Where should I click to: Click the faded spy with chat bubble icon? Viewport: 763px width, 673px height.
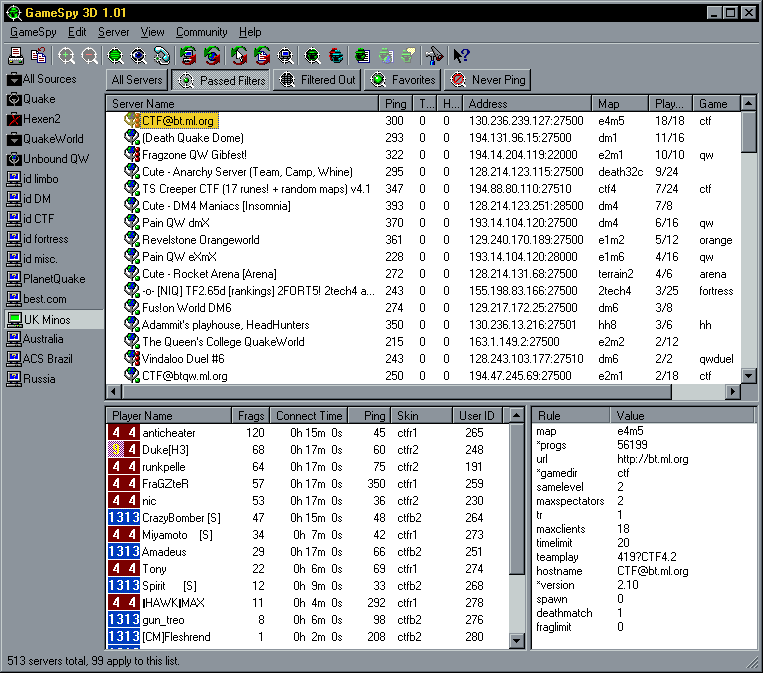click(x=409, y=56)
